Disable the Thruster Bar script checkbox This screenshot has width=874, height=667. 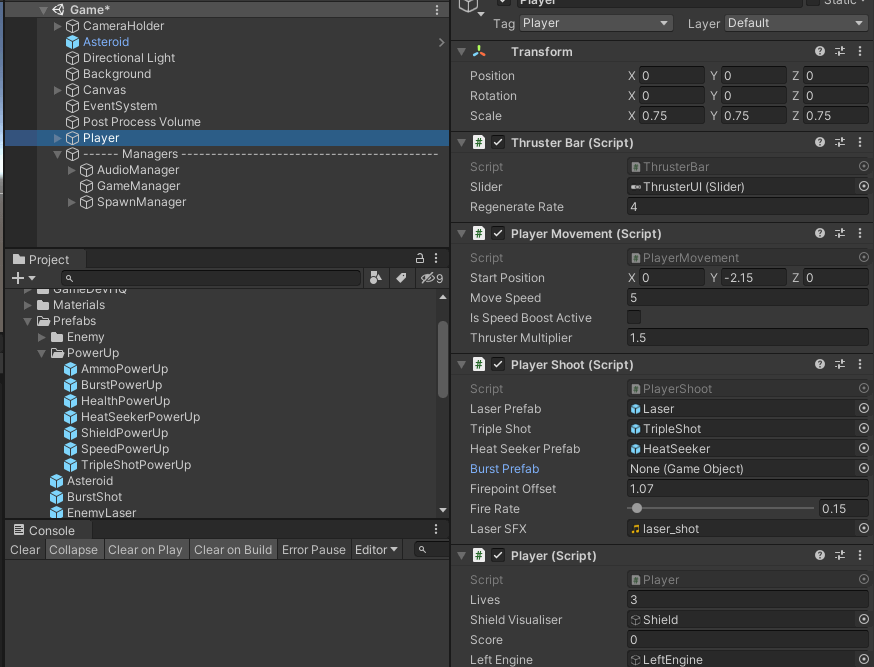pos(498,142)
